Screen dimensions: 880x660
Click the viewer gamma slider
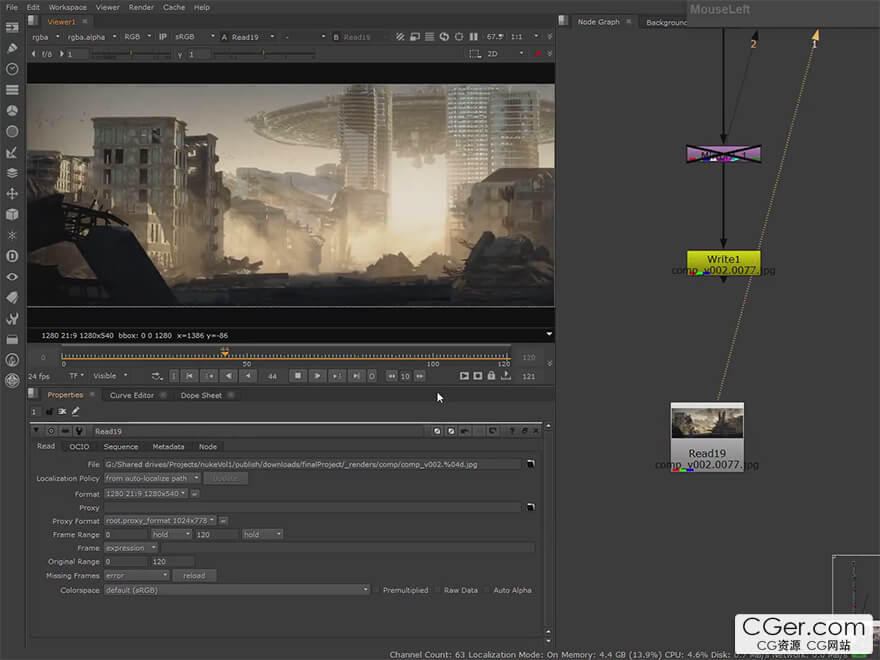pos(264,54)
